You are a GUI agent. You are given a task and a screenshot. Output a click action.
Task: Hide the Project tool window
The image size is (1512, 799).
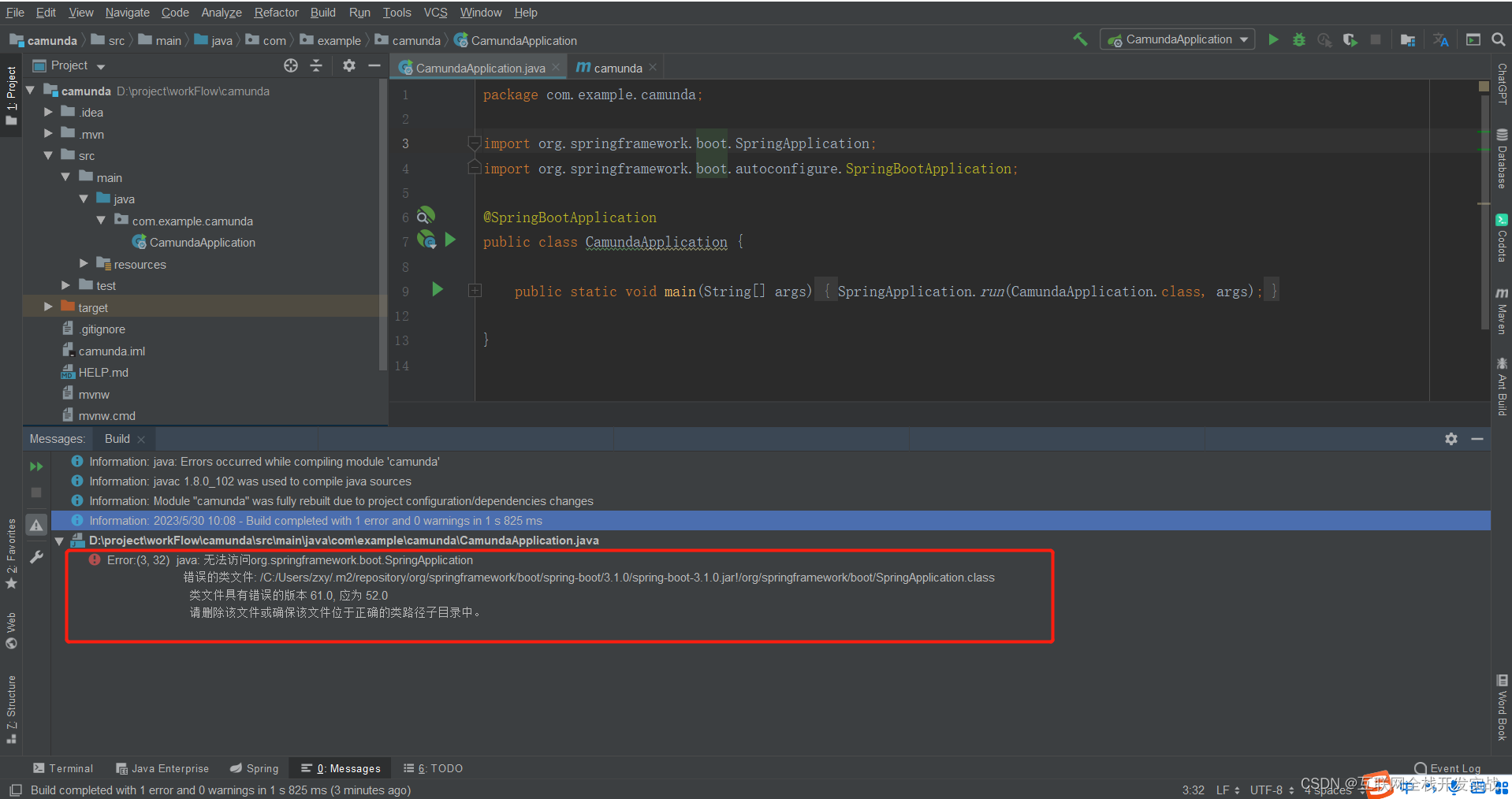[374, 65]
